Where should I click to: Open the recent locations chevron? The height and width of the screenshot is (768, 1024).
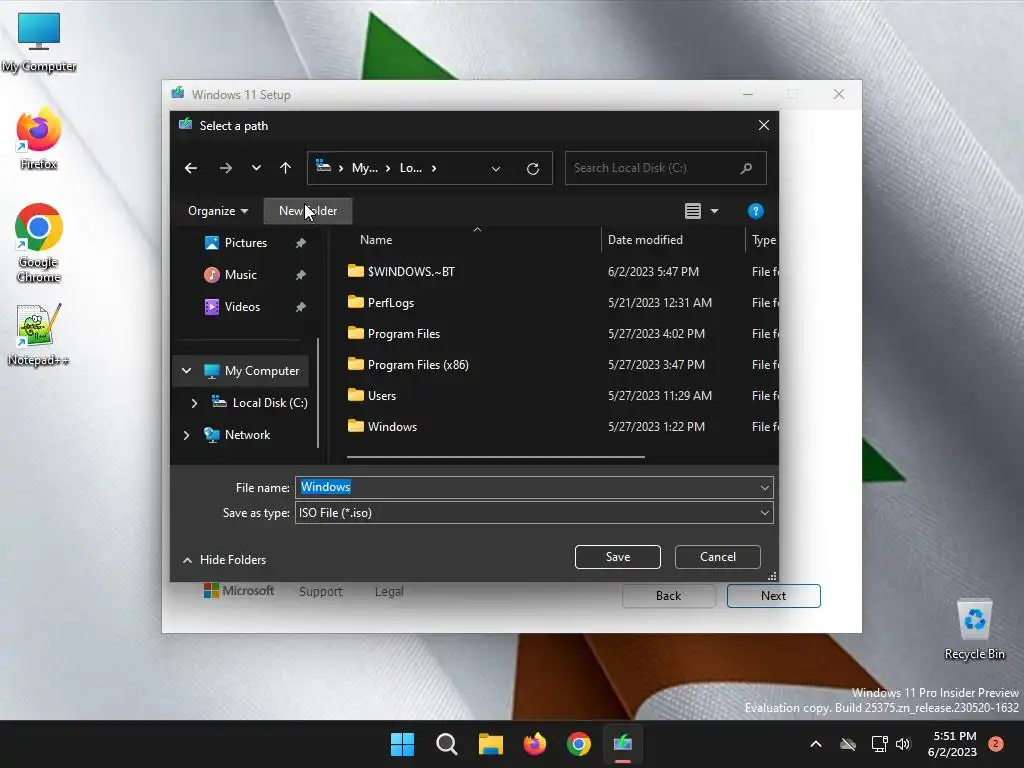pos(256,168)
